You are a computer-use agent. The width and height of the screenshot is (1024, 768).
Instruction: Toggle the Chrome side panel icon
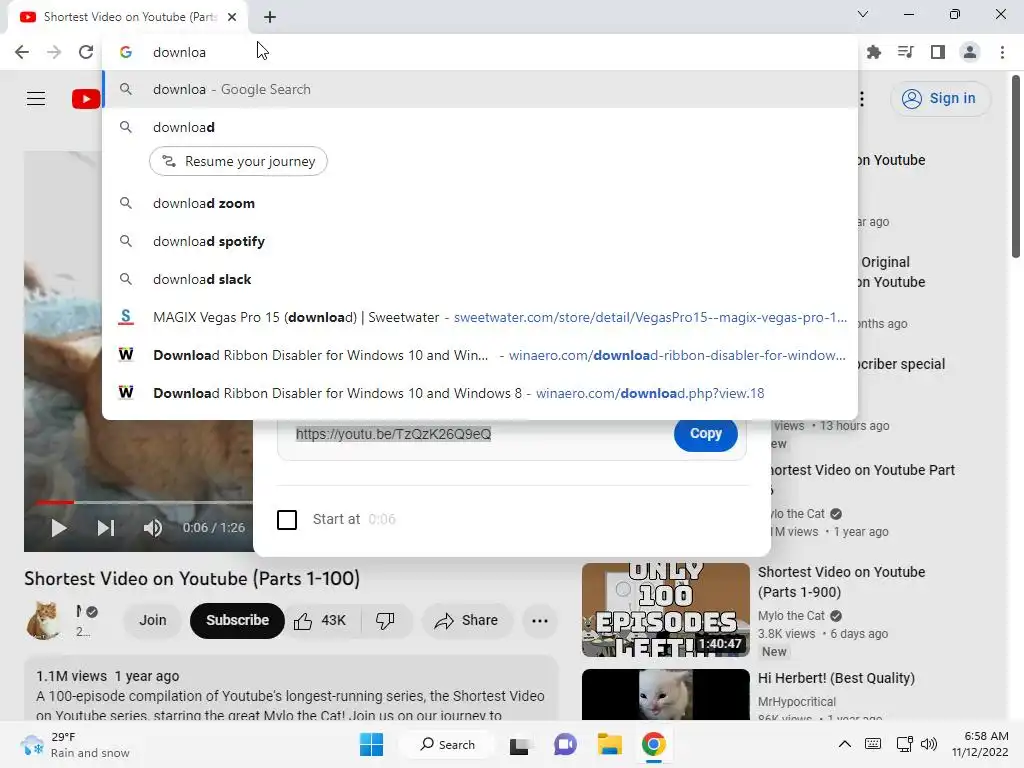click(938, 52)
